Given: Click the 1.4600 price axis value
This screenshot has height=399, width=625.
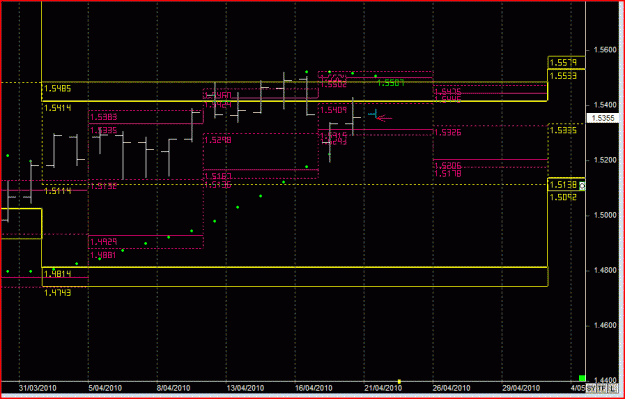Looking at the screenshot, I should click(604, 326).
